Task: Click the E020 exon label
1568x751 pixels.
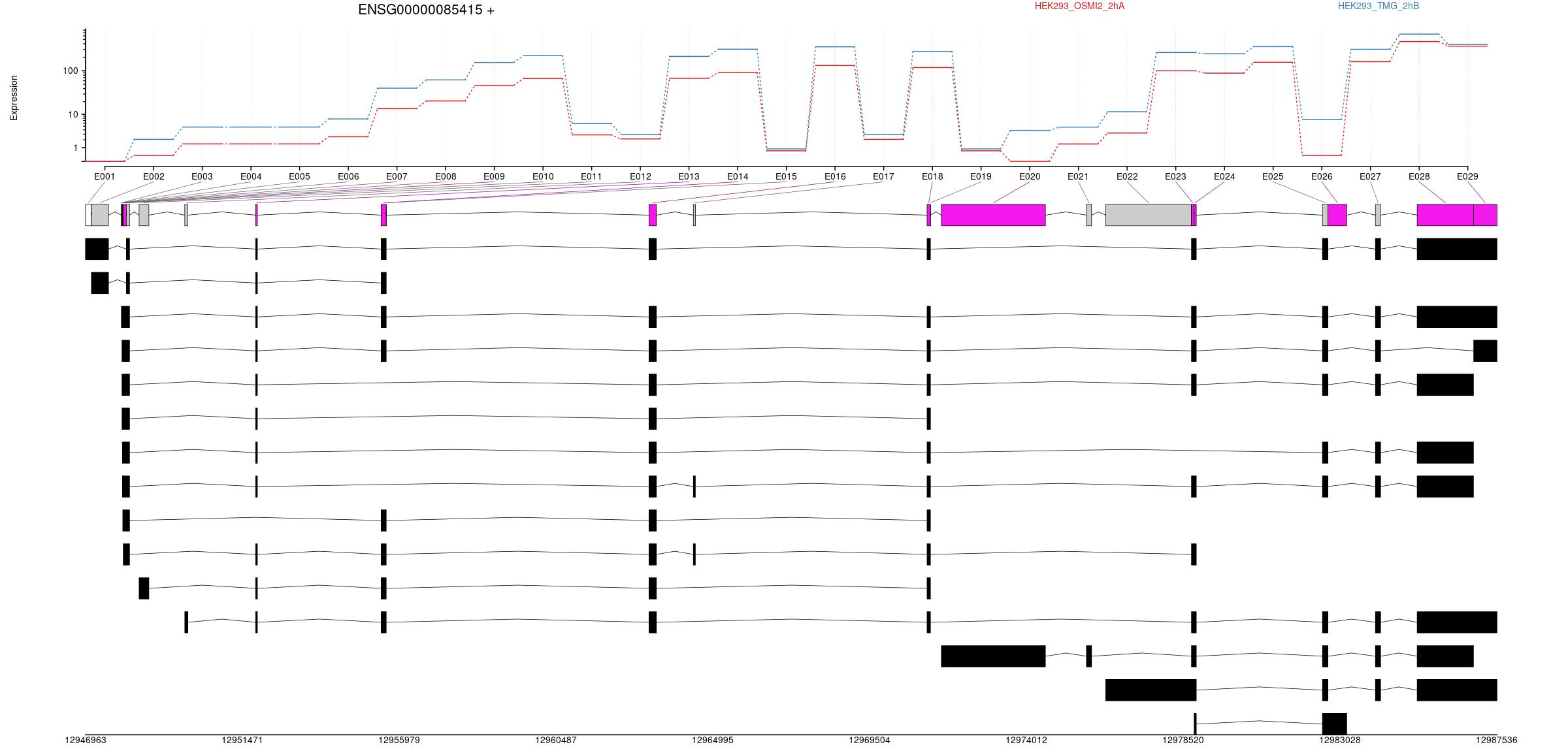Action: point(1030,176)
